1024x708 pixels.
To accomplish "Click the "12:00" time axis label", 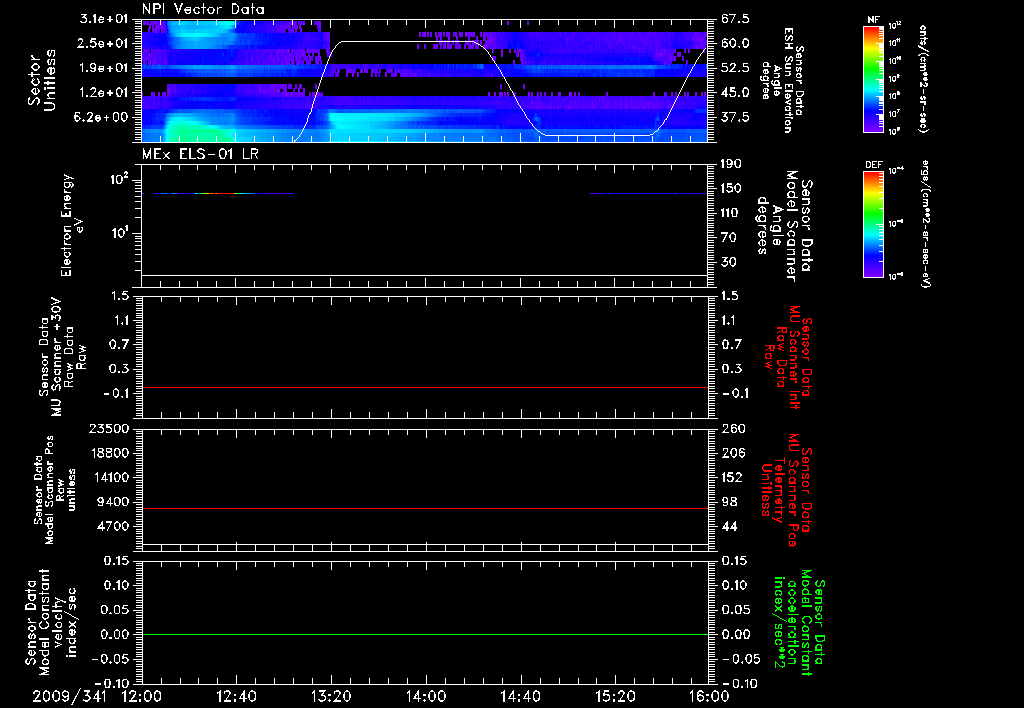I will pyautogui.click(x=142, y=696).
